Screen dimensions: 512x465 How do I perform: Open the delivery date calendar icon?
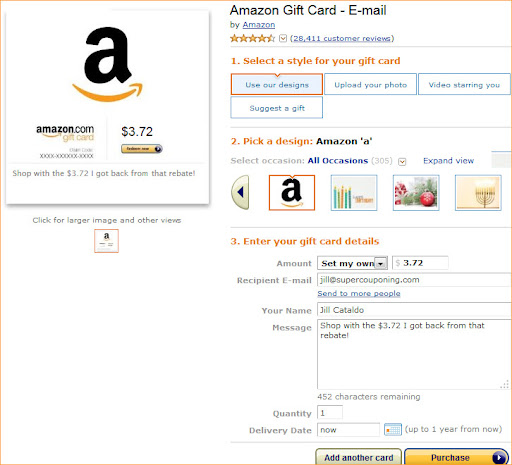pyautogui.click(x=393, y=429)
